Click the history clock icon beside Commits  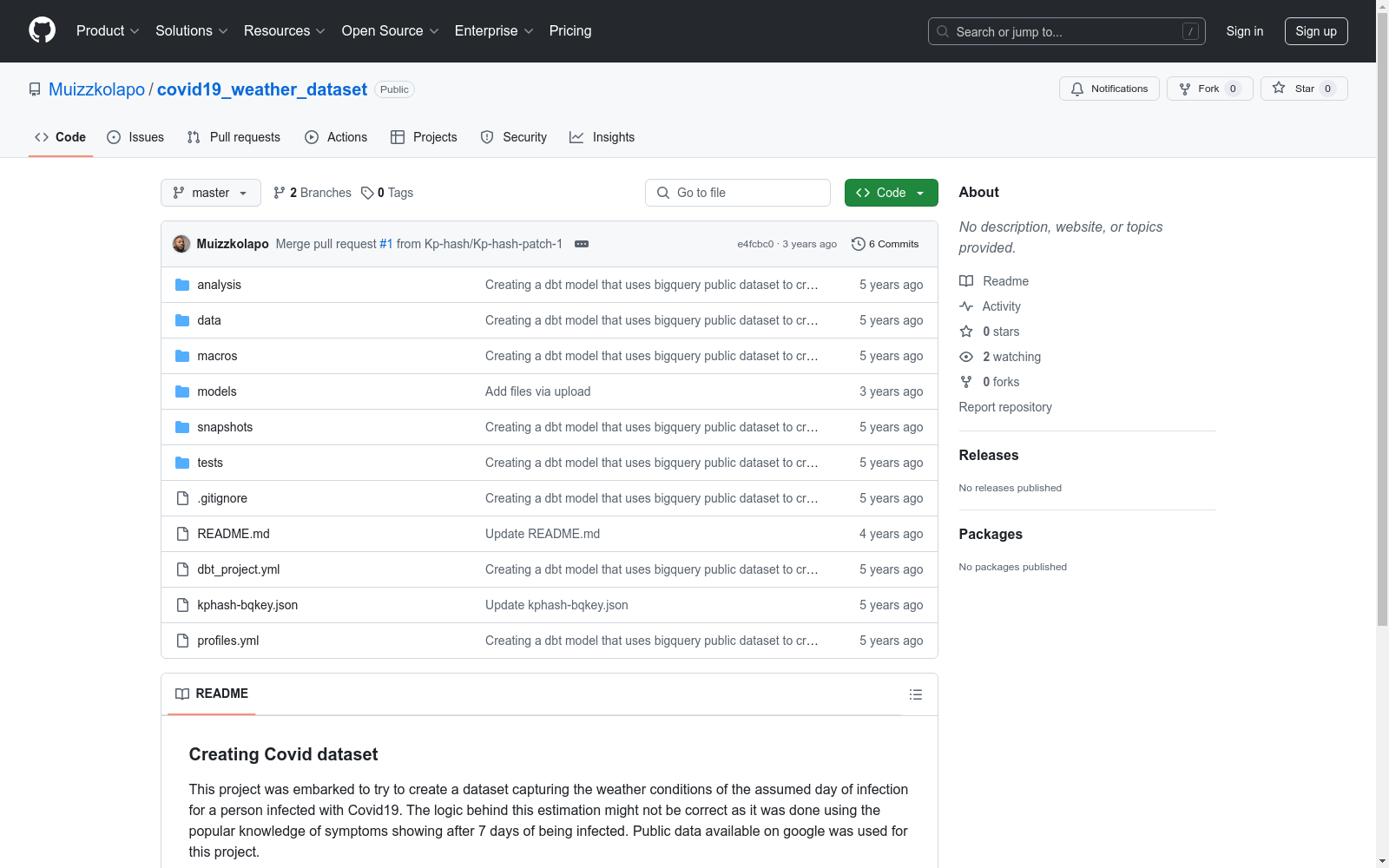pyautogui.click(x=859, y=244)
